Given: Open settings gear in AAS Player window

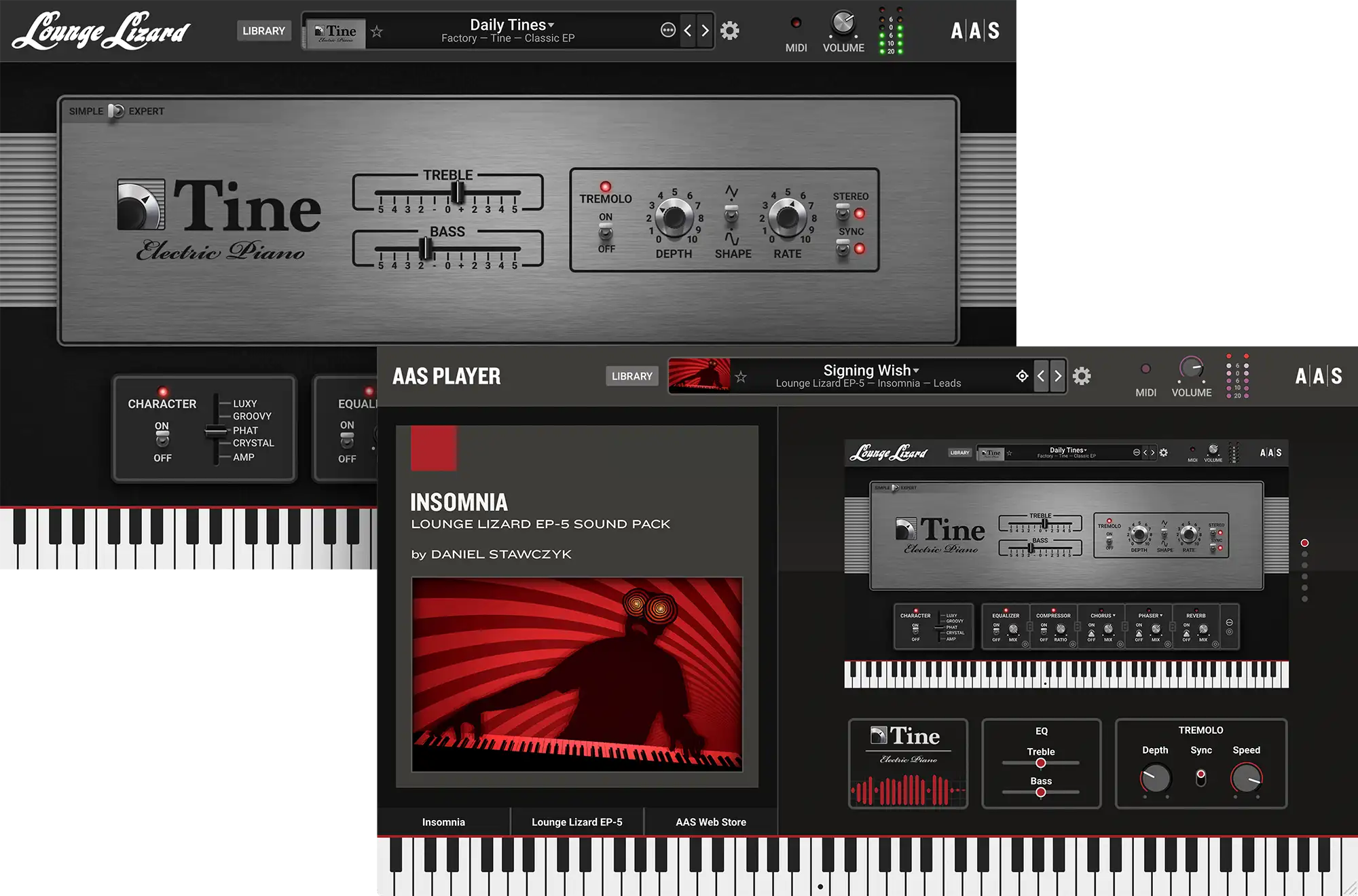Looking at the screenshot, I should (1082, 376).
